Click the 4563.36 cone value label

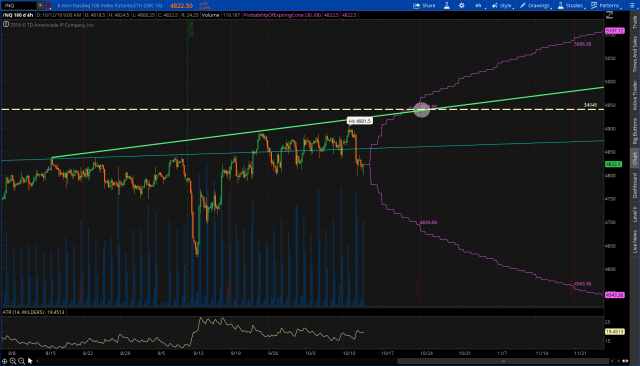582,284
